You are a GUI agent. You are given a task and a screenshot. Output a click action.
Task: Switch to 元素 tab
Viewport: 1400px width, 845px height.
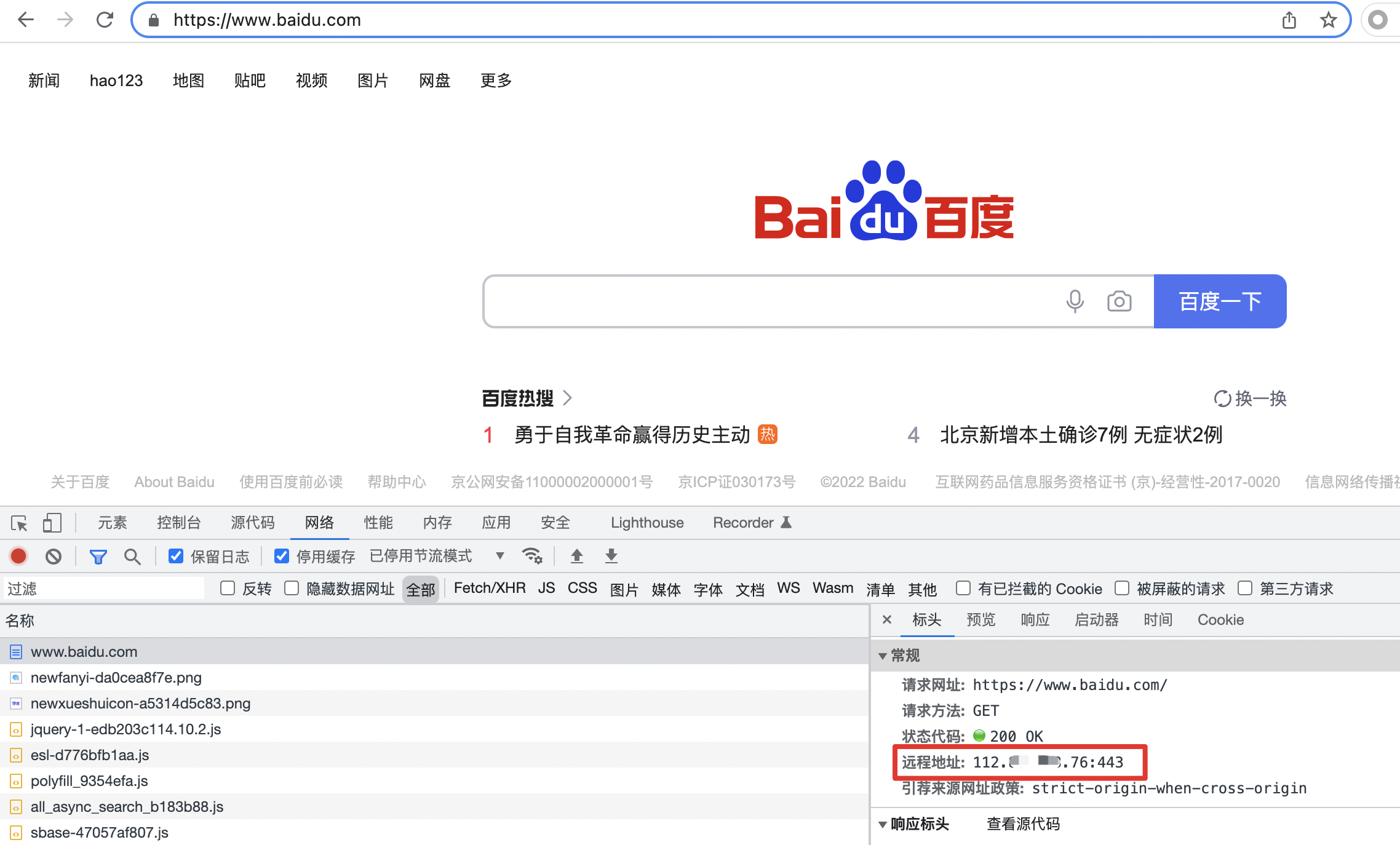point(113,522)
